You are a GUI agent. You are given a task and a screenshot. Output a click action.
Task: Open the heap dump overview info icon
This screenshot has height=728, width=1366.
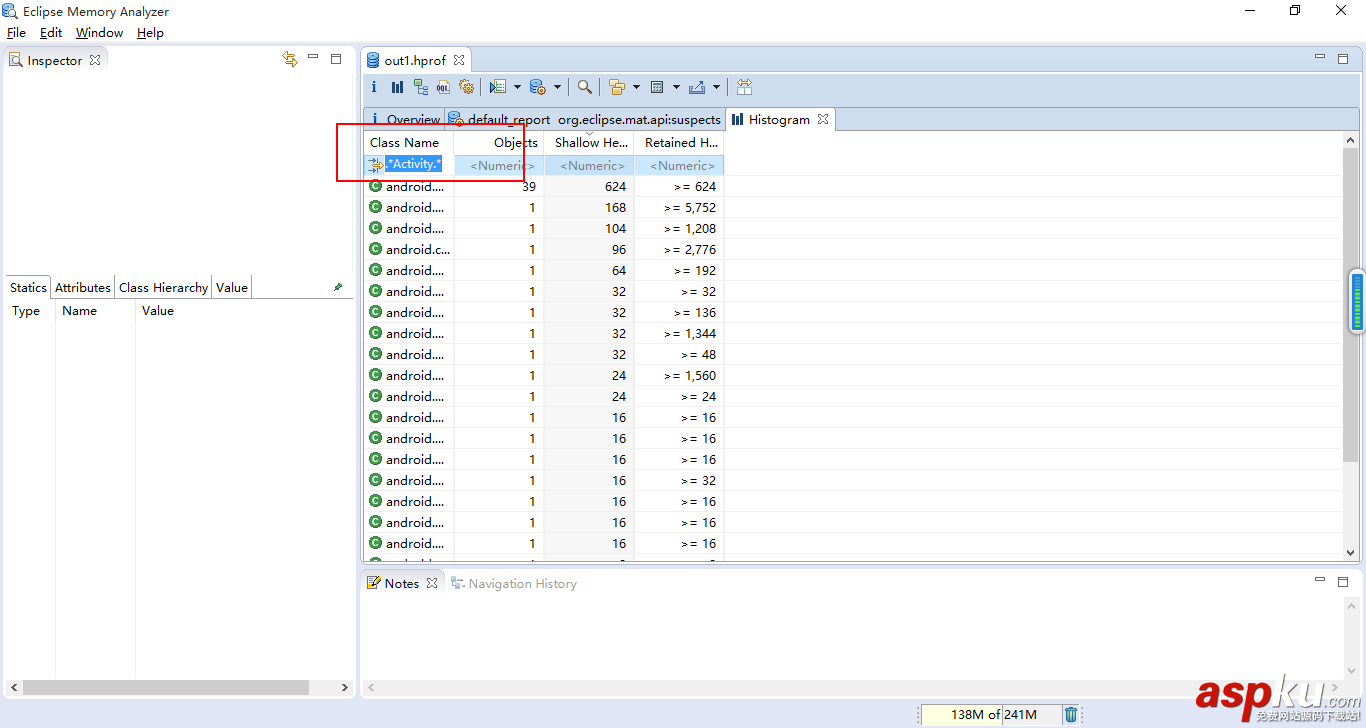tap(374, 87)
